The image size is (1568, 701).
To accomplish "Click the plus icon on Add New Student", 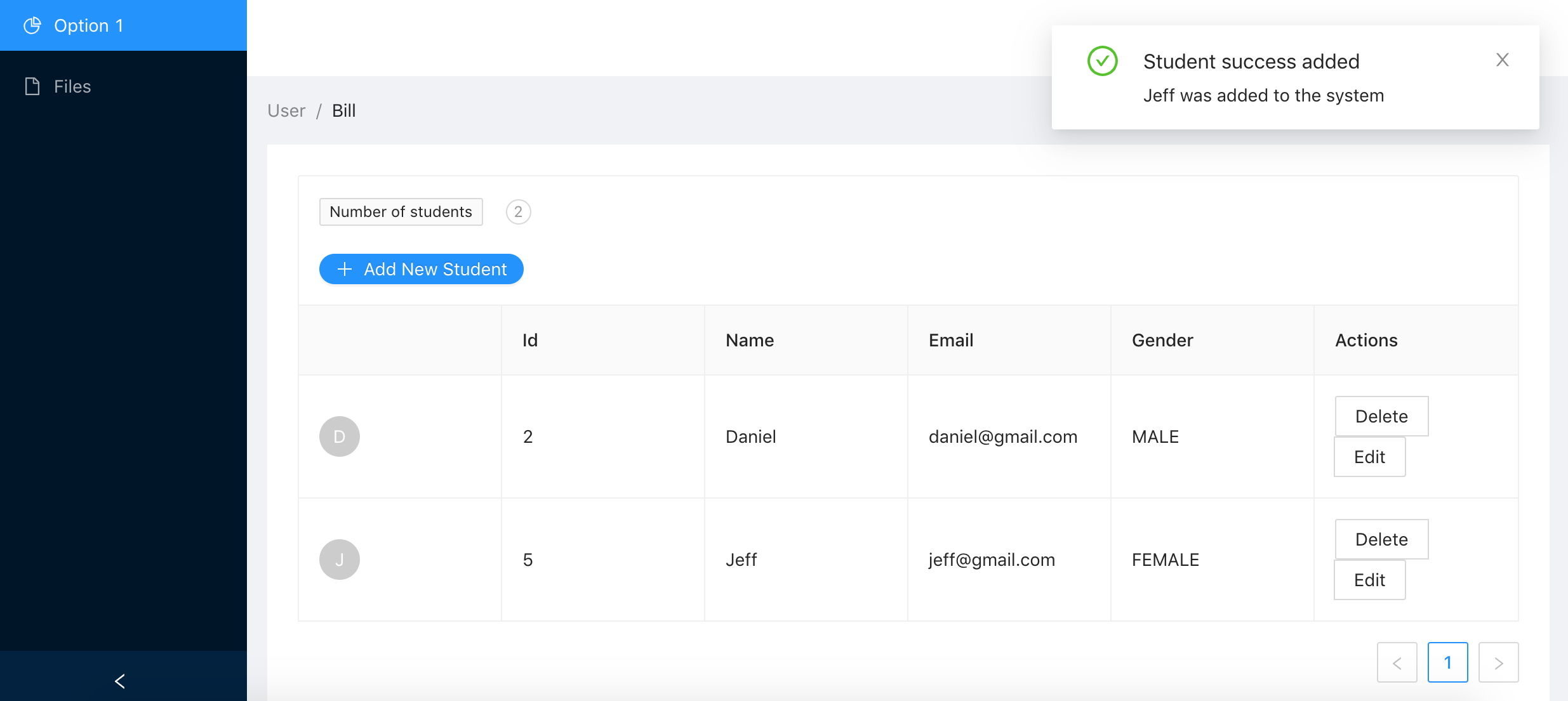I will pyautogui.click(x=344, y=269).
